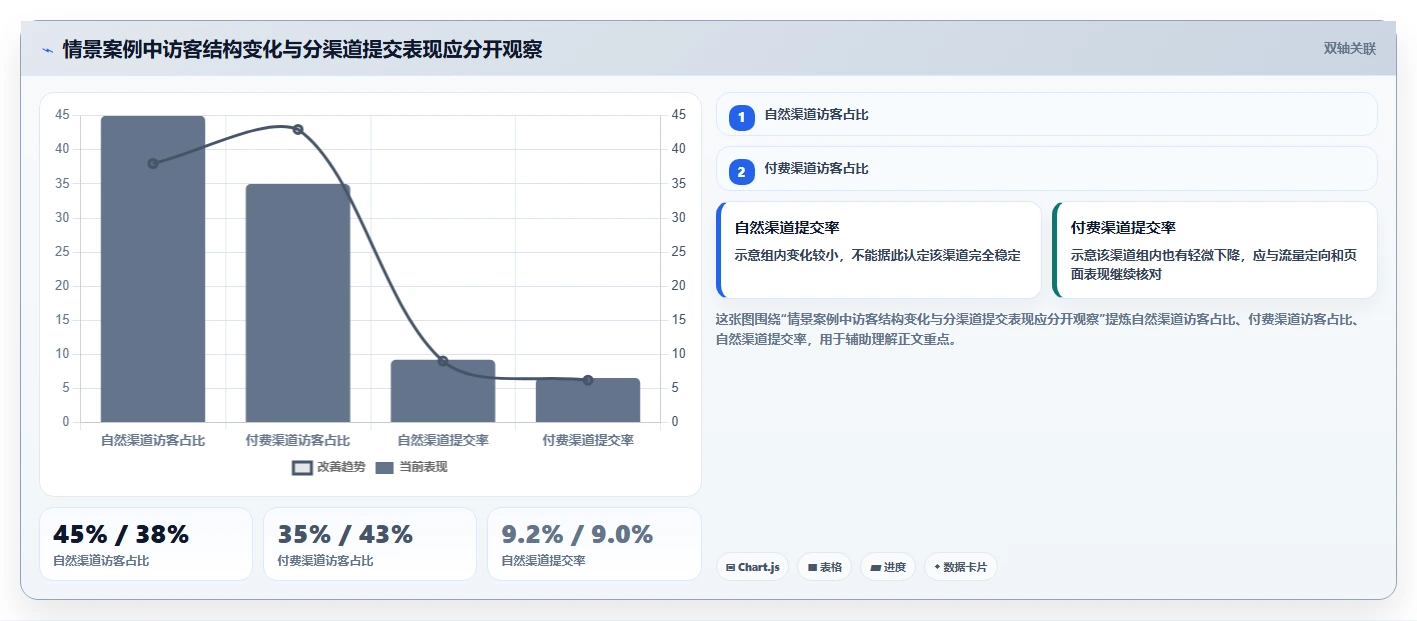Open the 自然渠道提交率 card

pos(879,250)
